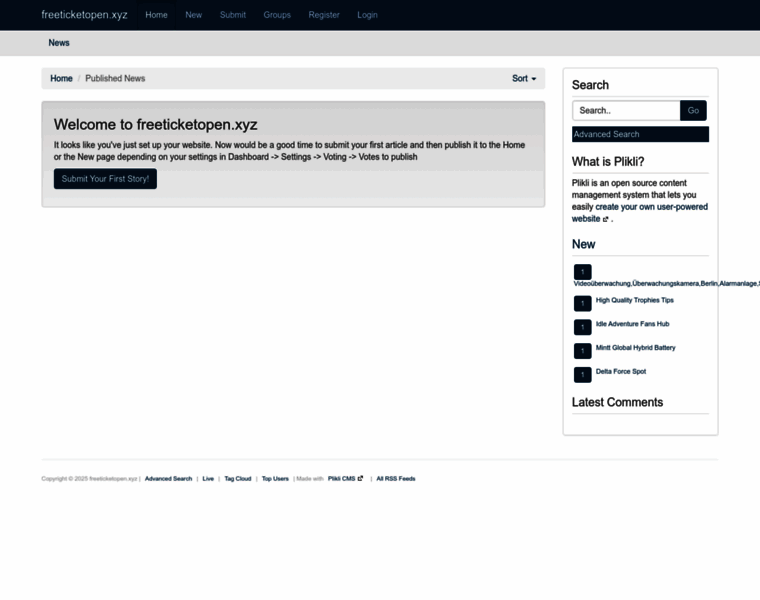This screenshot has height=600, width=760.
Task: Open the Top Users footer link
Action: click(275, 479)
